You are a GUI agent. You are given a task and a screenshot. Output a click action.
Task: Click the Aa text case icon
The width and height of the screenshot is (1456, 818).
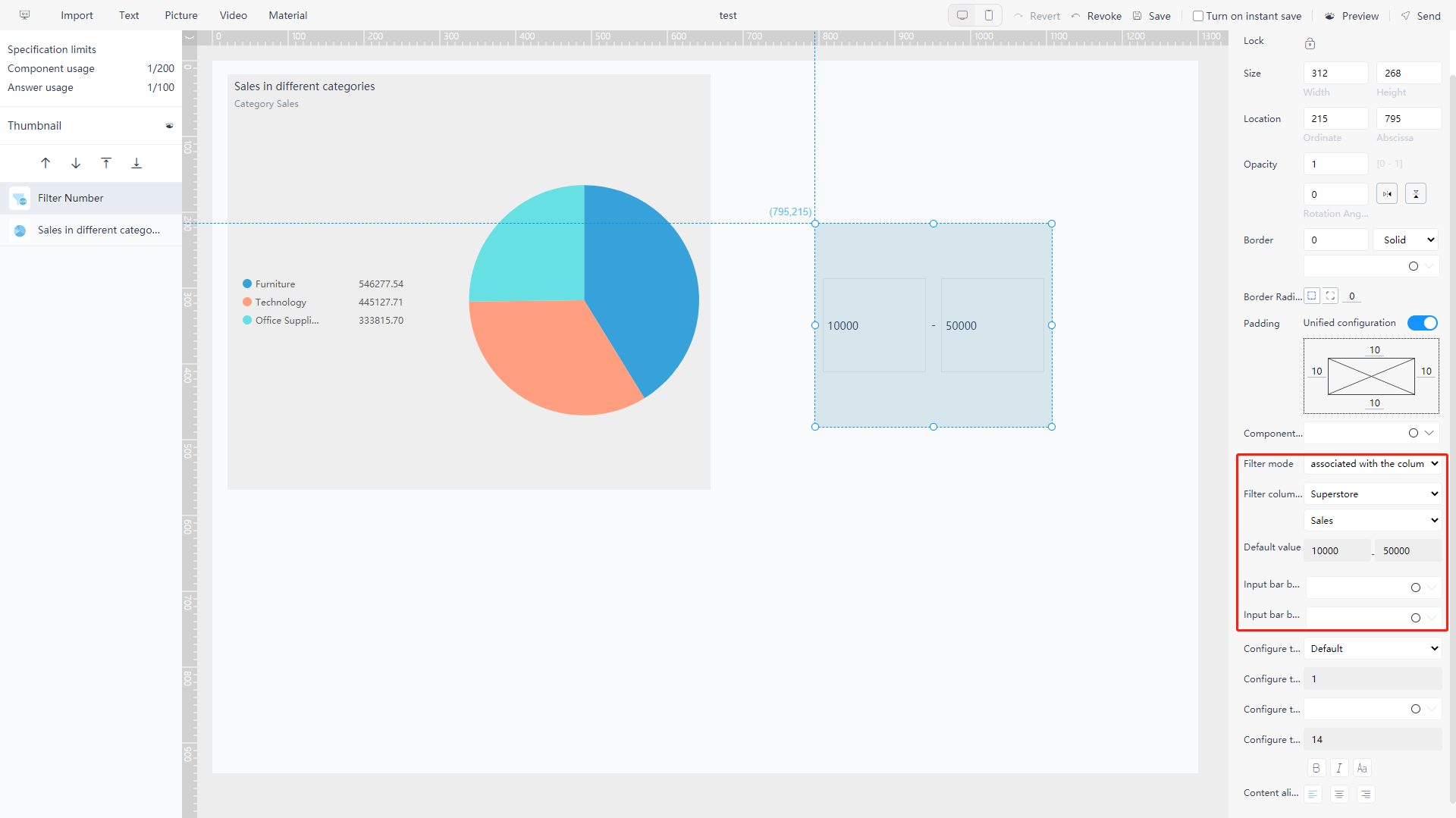pos(1362,768)
